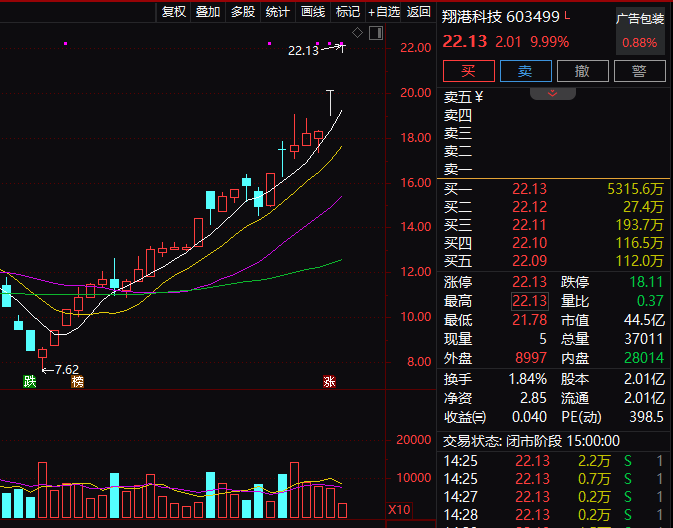Click the PE(动) value 398.5
Viewport: 673px width, 528px height.
[x=646, y=417]
